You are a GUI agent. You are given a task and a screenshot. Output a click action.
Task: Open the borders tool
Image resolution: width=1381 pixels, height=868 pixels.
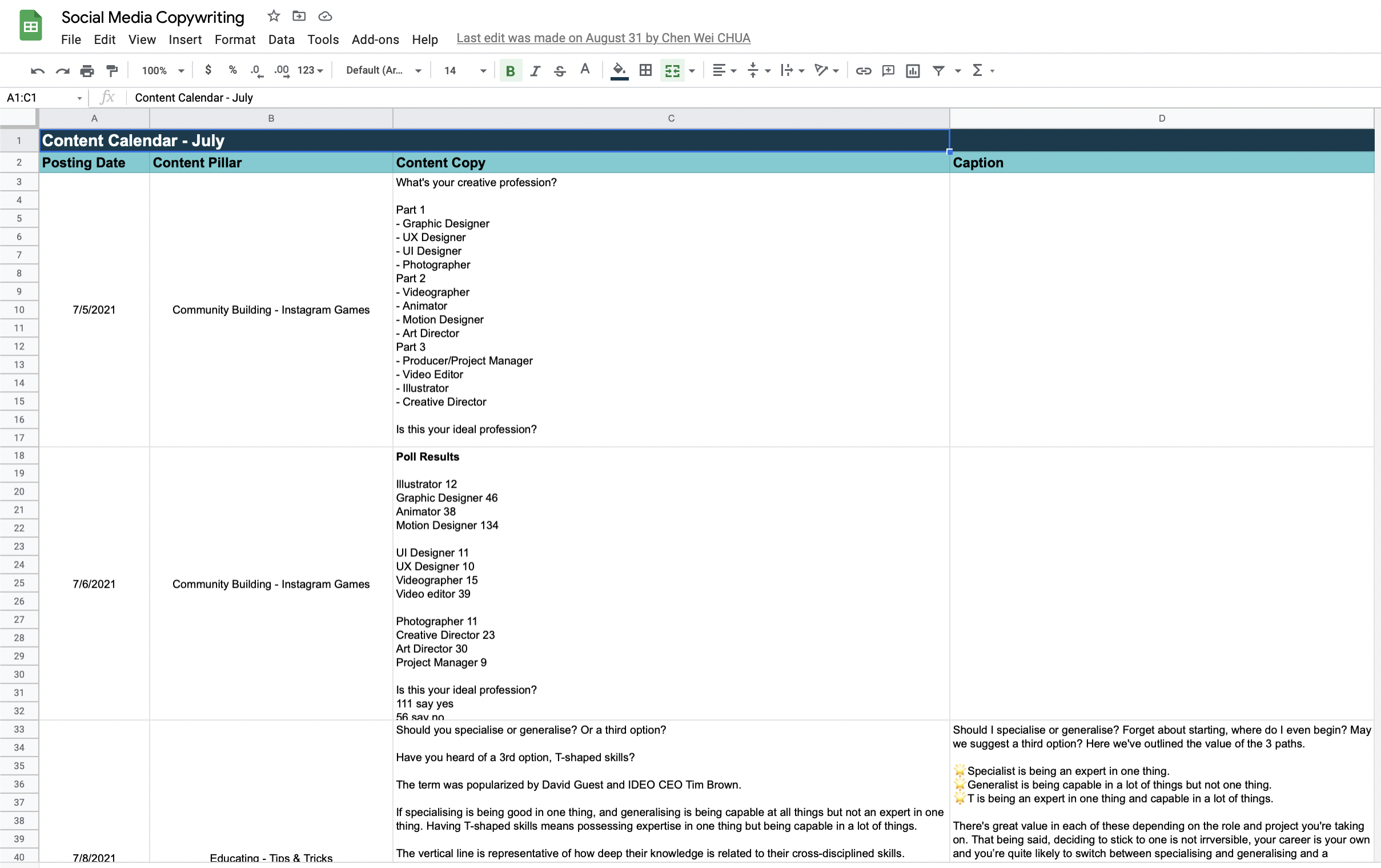(x=645, y=70)
